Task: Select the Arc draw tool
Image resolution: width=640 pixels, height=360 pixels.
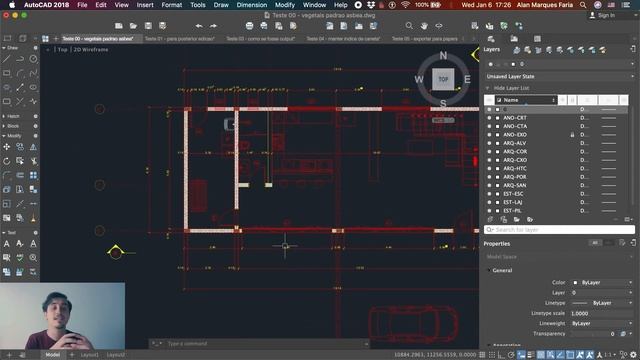Action: pos(20,73)
